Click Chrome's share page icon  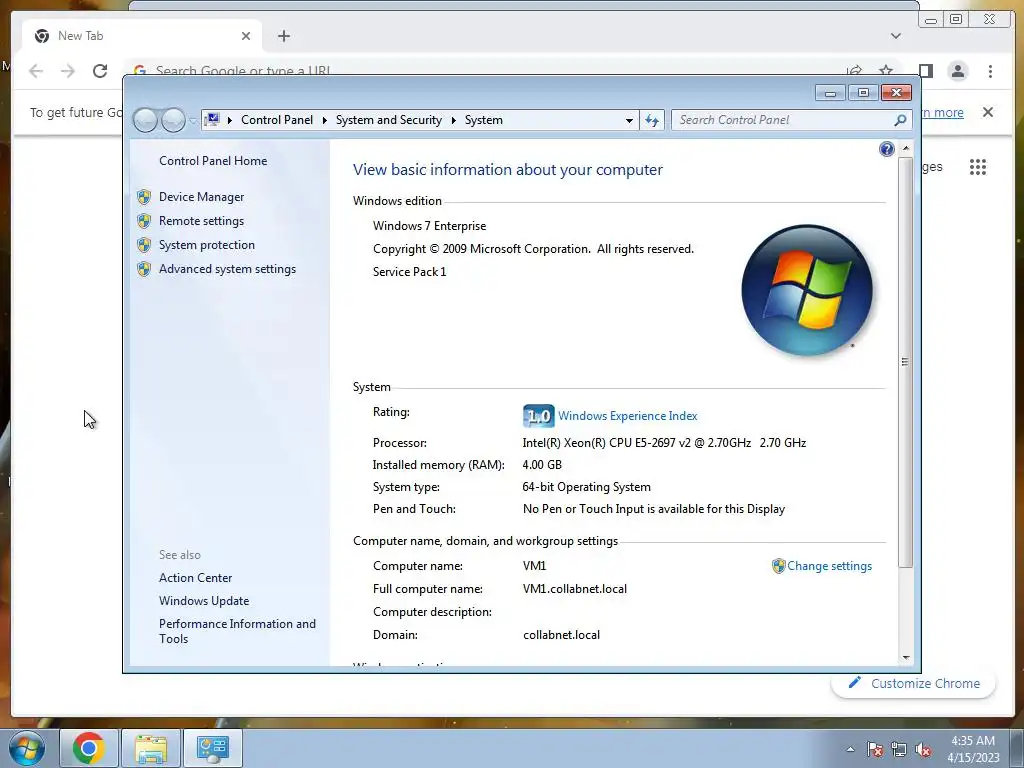(854, 70)
